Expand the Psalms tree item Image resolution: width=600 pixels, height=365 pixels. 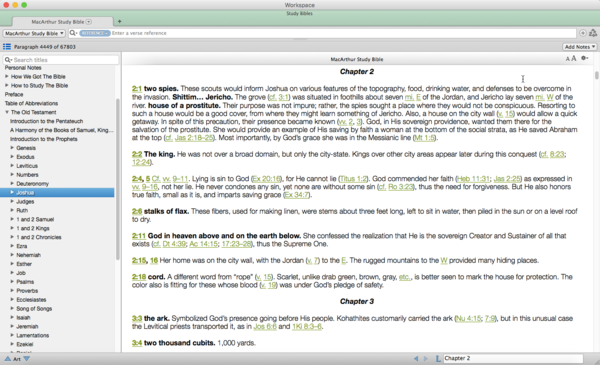12,282
